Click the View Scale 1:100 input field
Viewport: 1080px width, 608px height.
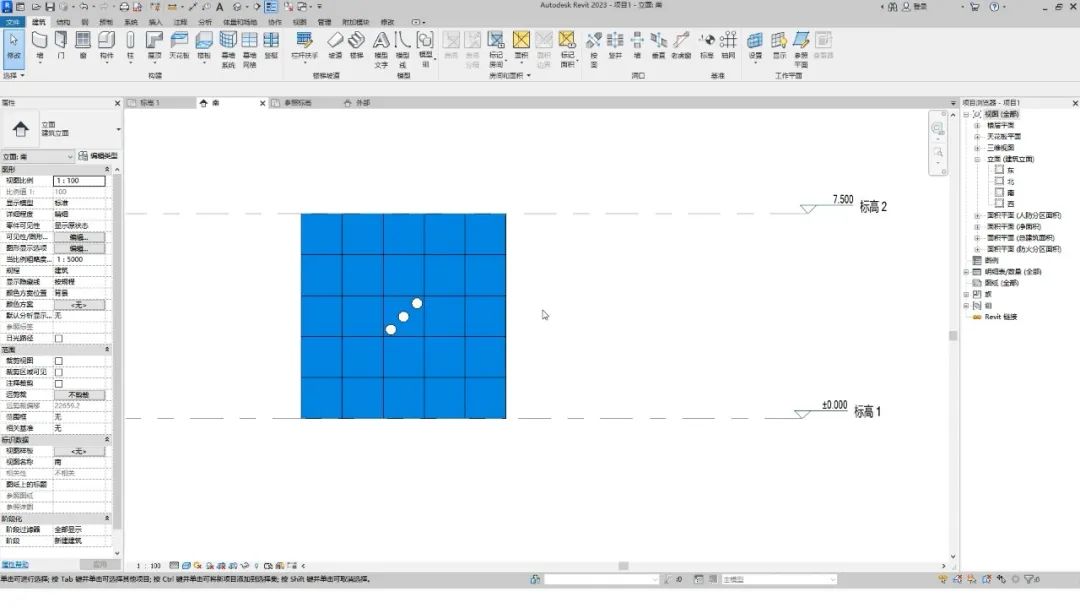pyautogui.click(x=79, y=181)
